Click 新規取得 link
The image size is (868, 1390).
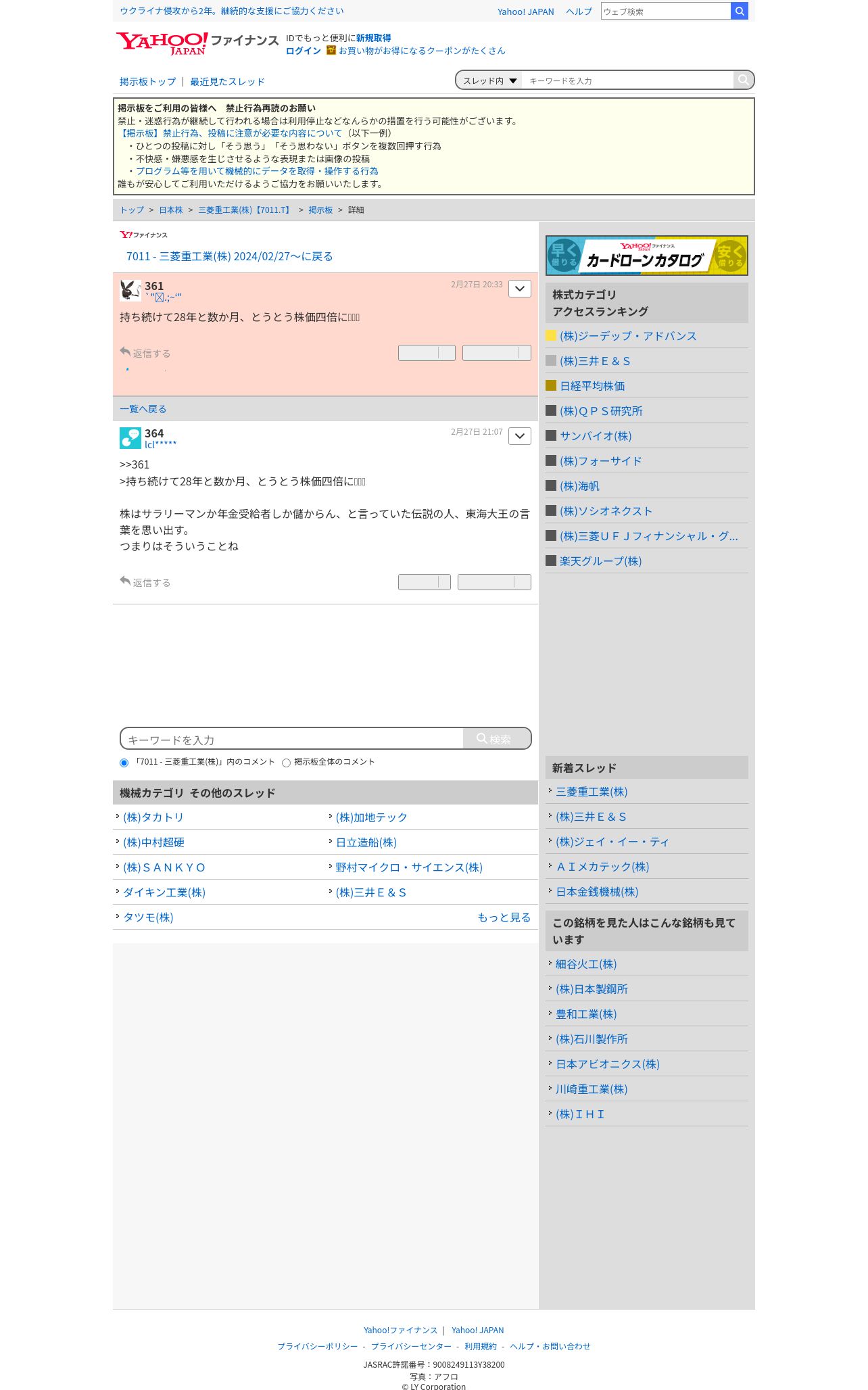tap(374, 38)
